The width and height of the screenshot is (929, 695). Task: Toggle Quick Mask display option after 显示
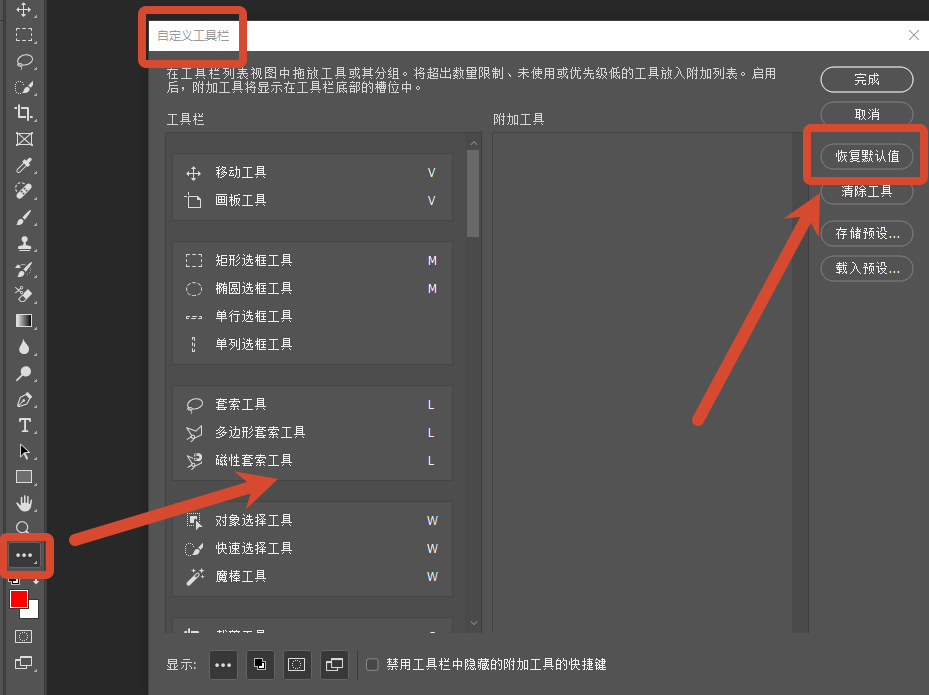coord(297,665)
